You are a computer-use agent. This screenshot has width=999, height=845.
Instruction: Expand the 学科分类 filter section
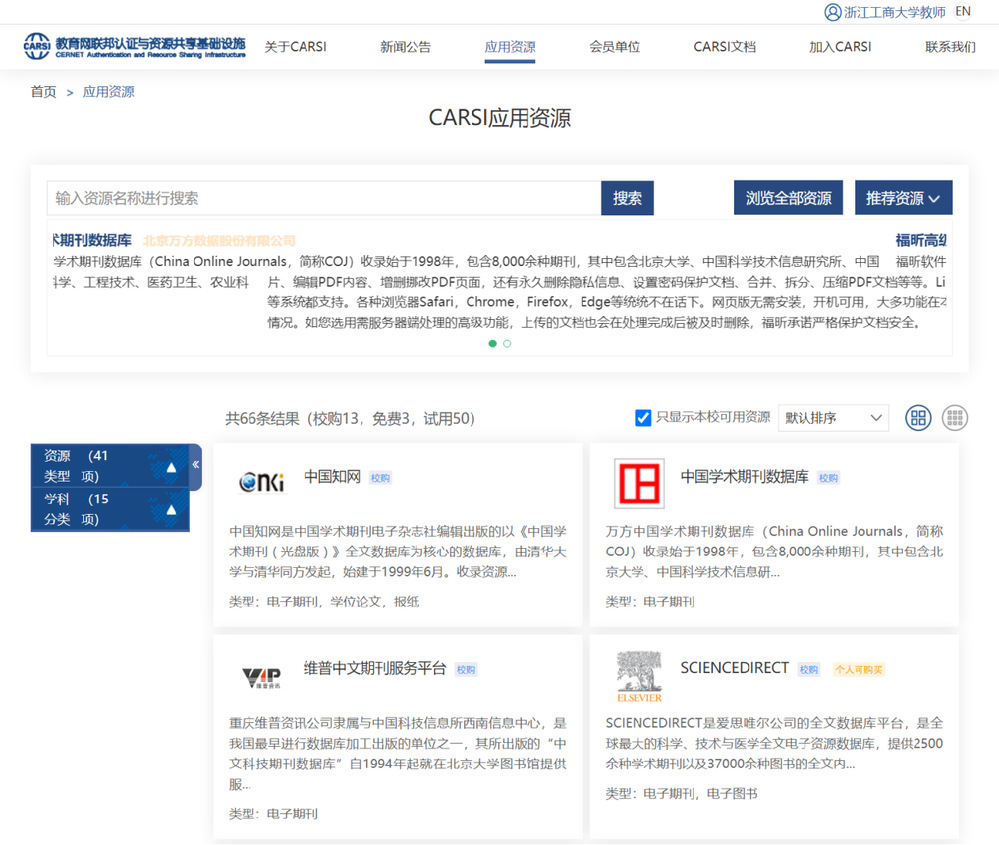pyautogui.click(x=171, y=510)
